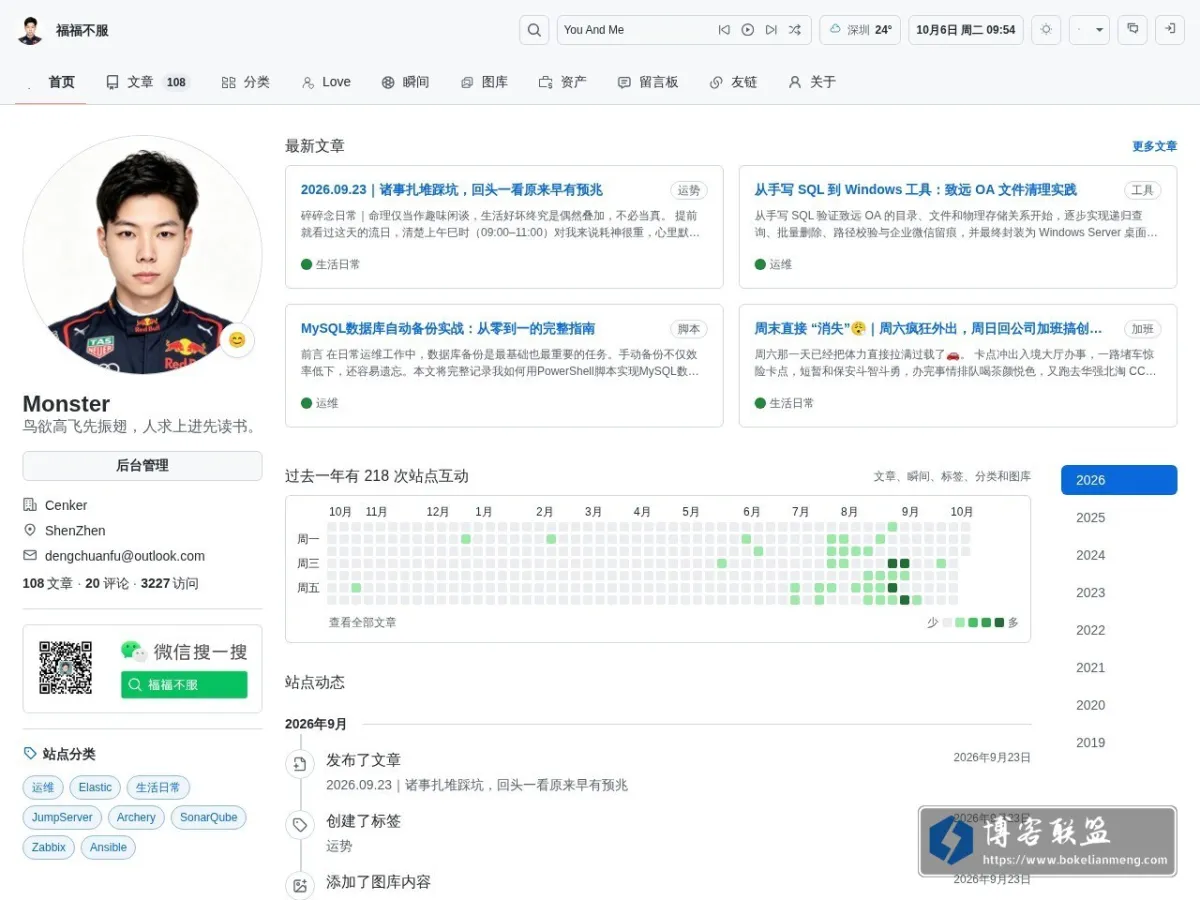Toggle shuffle mode in music player
This screenshot has height=900, width=1200.
pos(794,30)
